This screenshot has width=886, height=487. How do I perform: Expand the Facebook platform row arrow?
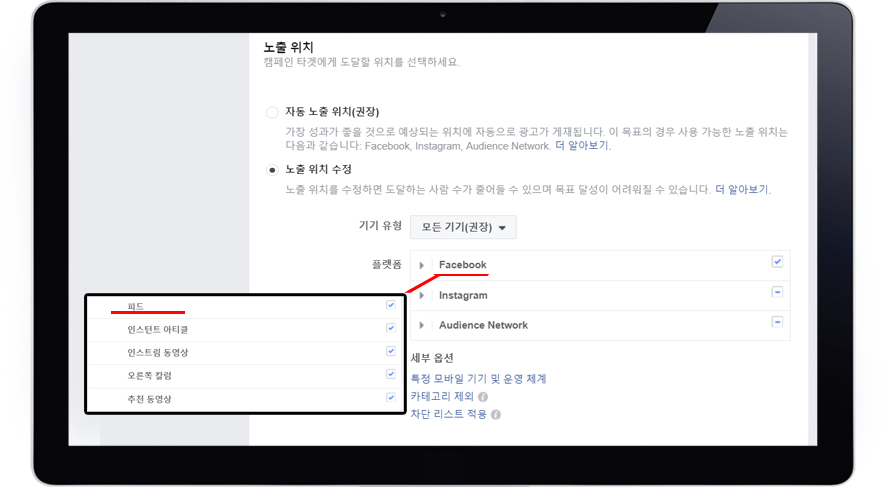pyautogui.click(x=422, y=265)
